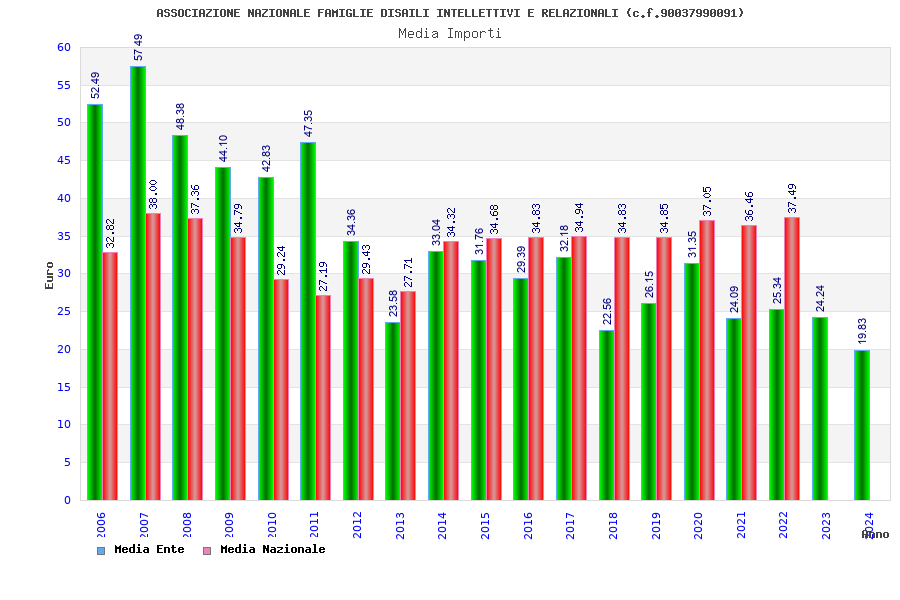Click the Media Nazionale pink legend swatch
Screen dimensions: 900x600
pos(207,551)
